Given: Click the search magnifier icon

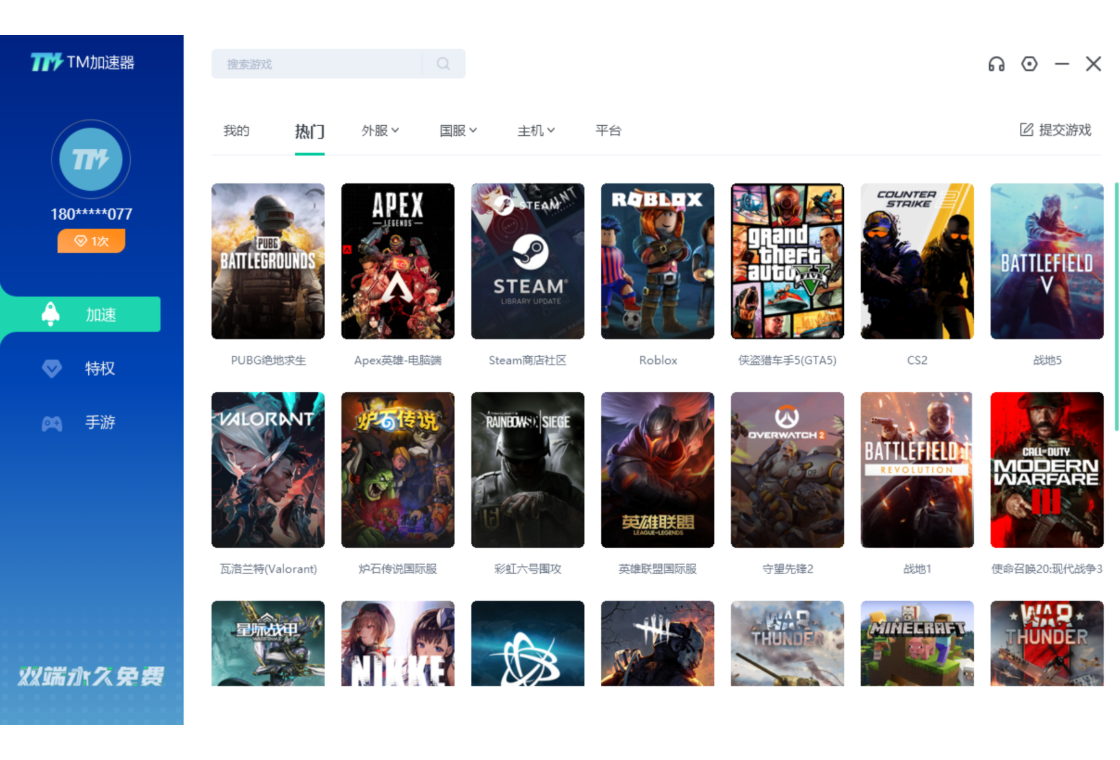Looking at the screenshot, I should 444,64.
